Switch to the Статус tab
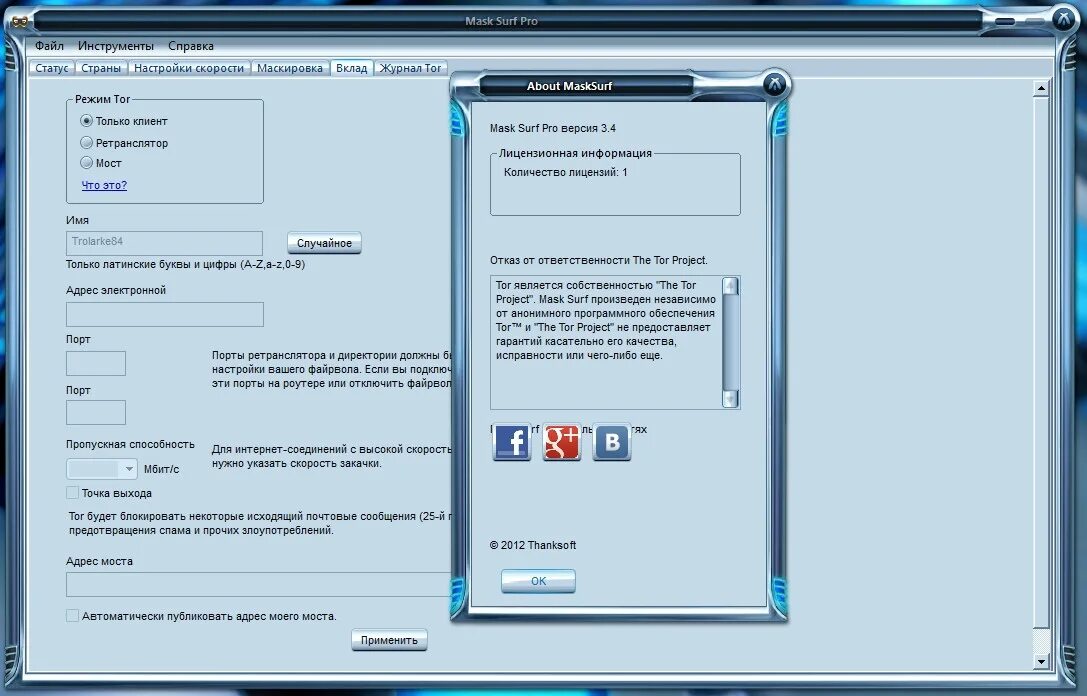 pos(51,68)
